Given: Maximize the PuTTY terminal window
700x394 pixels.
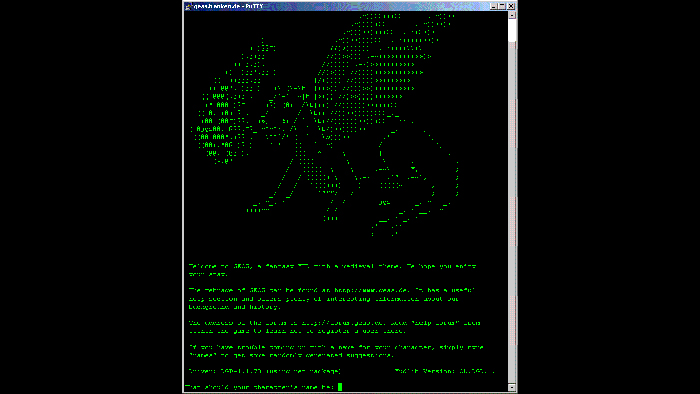Looking at the screenshot, I should point(502,6).
